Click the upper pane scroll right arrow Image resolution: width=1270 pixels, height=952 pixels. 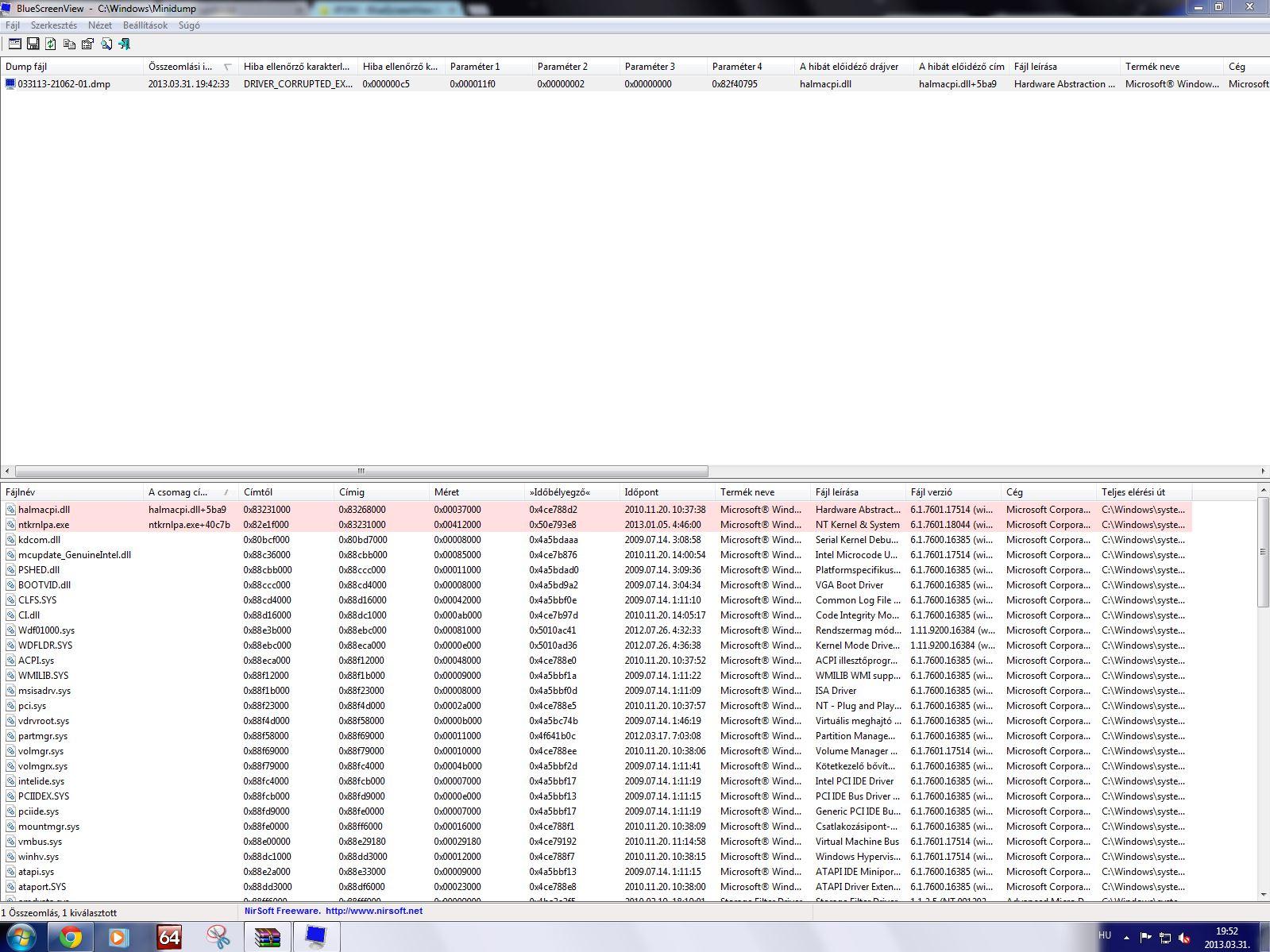[x=1263, y=471]
